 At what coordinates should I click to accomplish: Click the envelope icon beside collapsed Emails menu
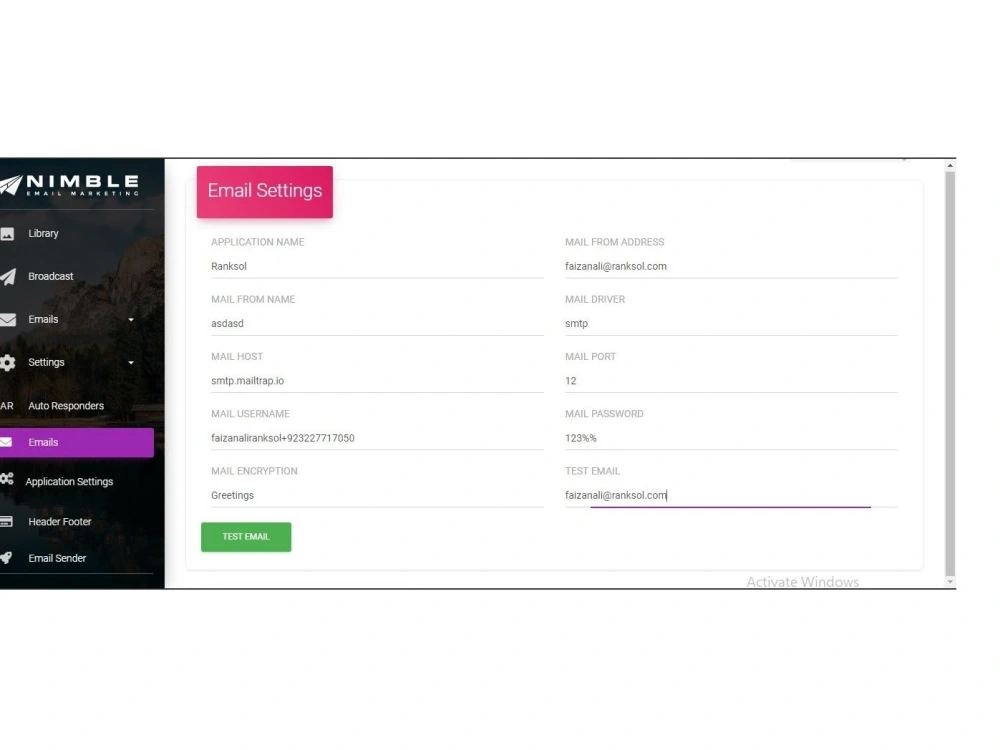8,320
